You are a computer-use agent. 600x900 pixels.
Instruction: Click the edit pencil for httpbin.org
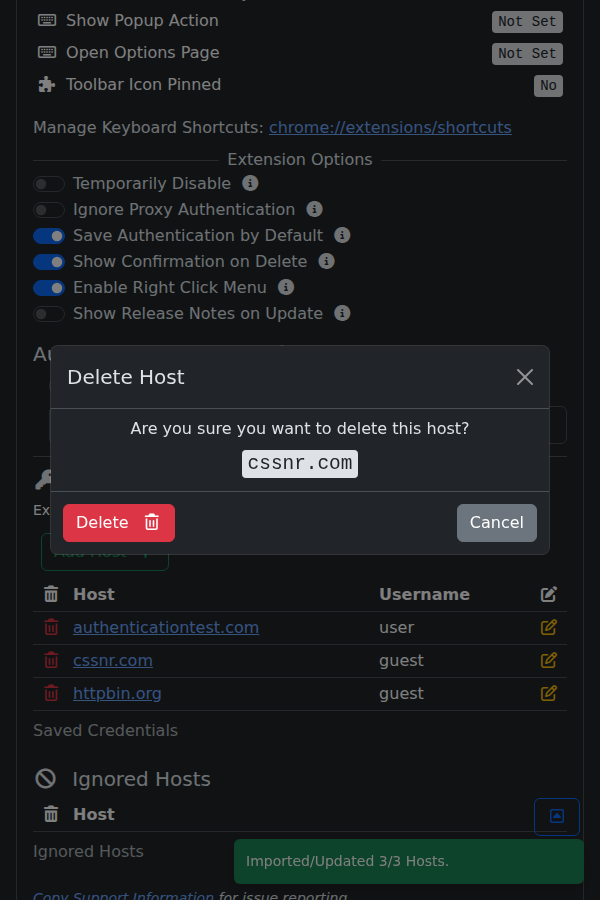coord(548,693)
